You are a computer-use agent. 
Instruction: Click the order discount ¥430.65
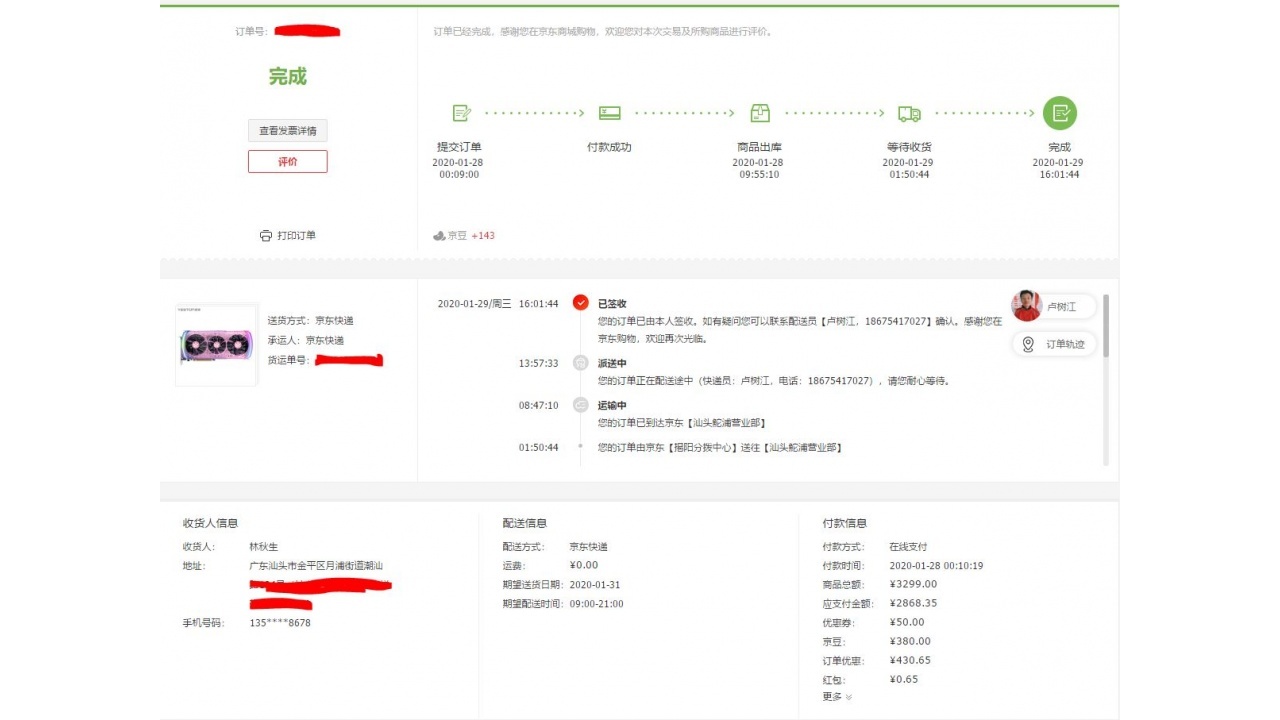(x=910, y=660)
